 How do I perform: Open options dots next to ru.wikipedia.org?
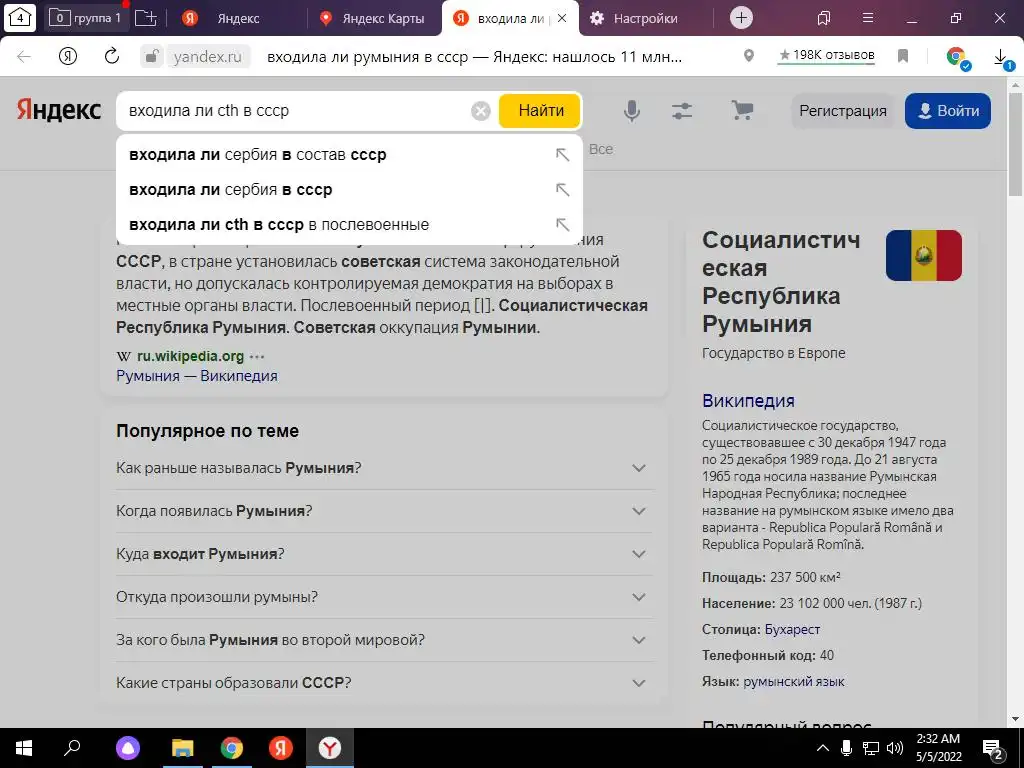[257, 357]
